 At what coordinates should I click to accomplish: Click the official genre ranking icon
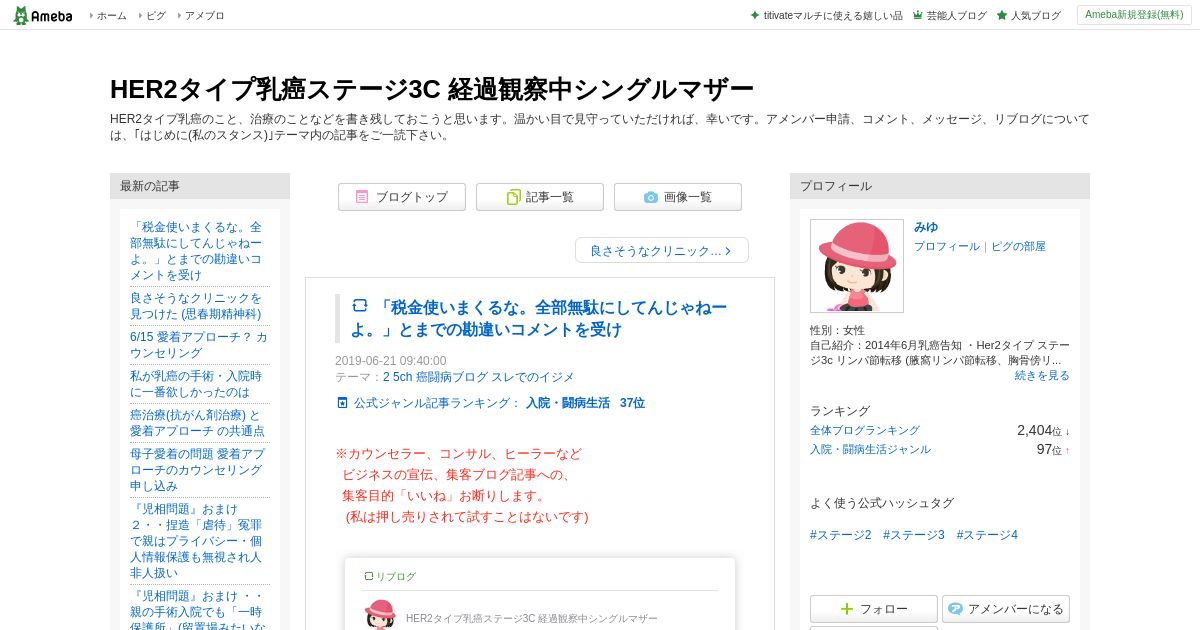pyautogui.click(x=342, y=403)
